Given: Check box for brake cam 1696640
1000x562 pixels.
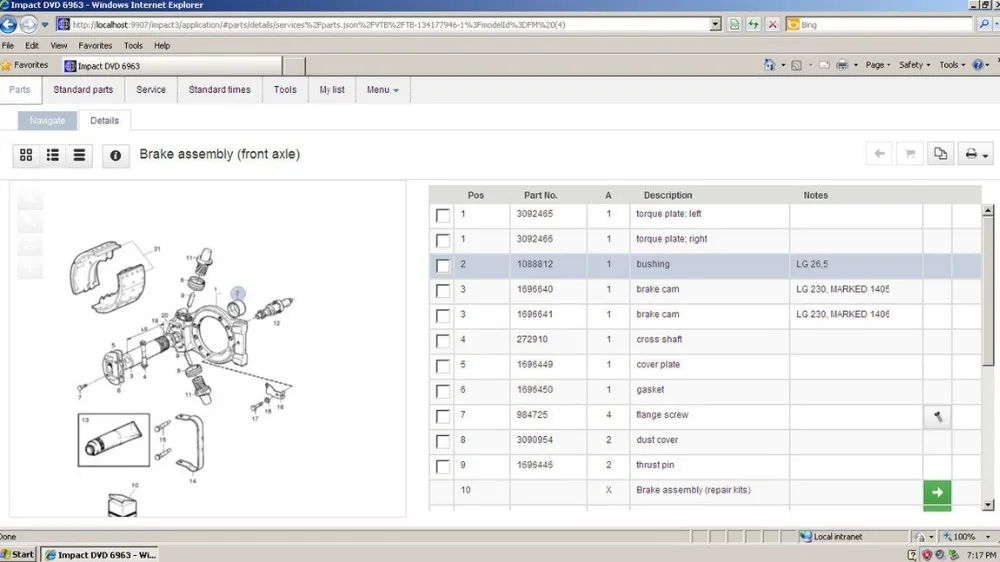Looking at the screenshot, I should (x=443, y=291).
